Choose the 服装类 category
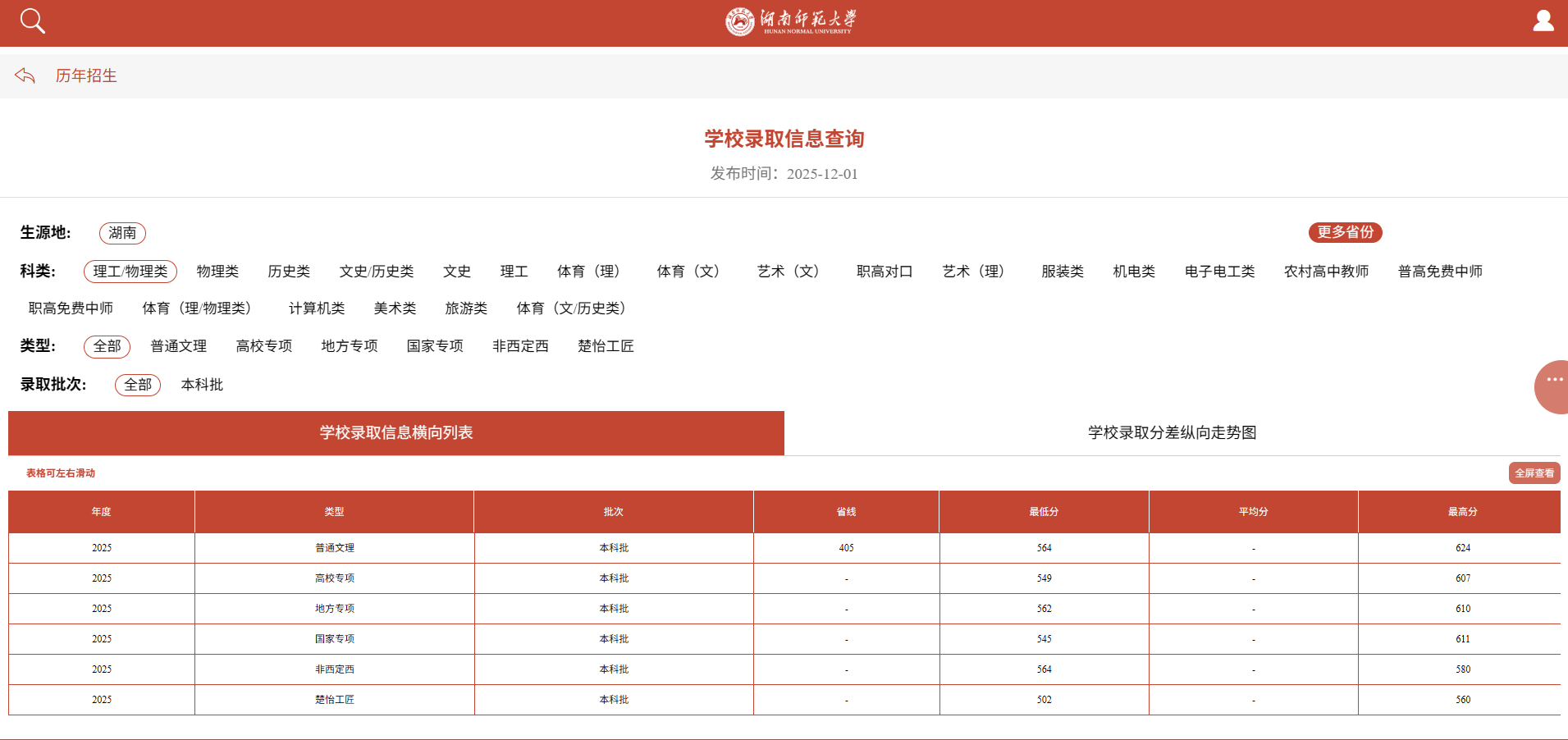Viewport: 1568px width, 740px height. pyautogui.click(x=1063, y=272)
